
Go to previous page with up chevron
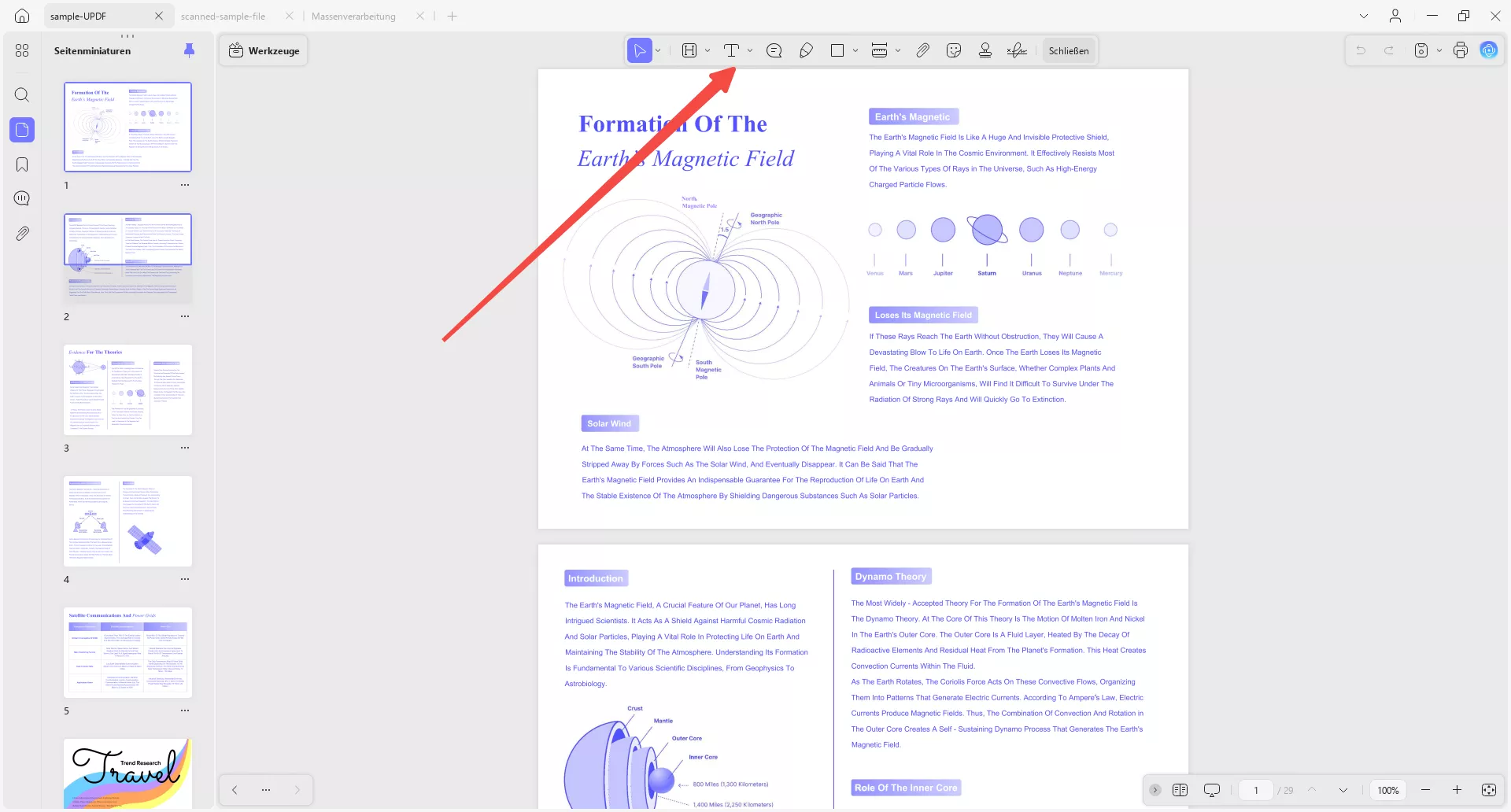point(1312,790)
